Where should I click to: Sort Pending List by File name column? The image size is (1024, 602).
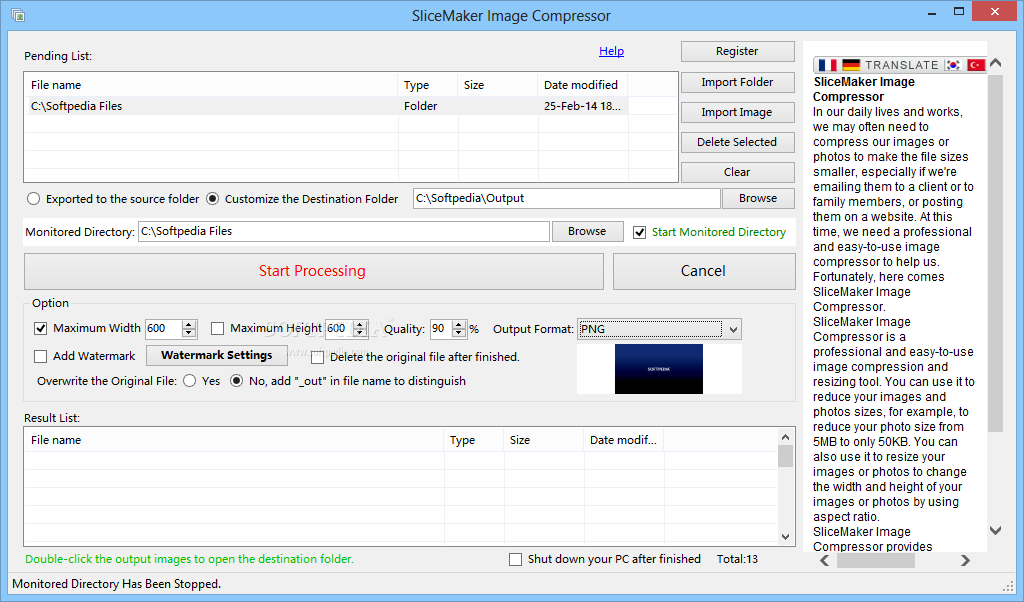point(211,85)
